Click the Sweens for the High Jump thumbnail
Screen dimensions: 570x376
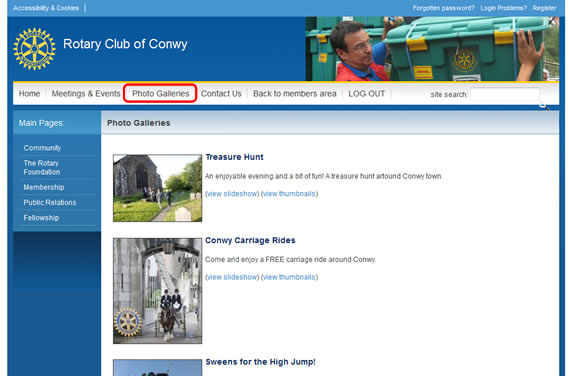click(157, 368)
